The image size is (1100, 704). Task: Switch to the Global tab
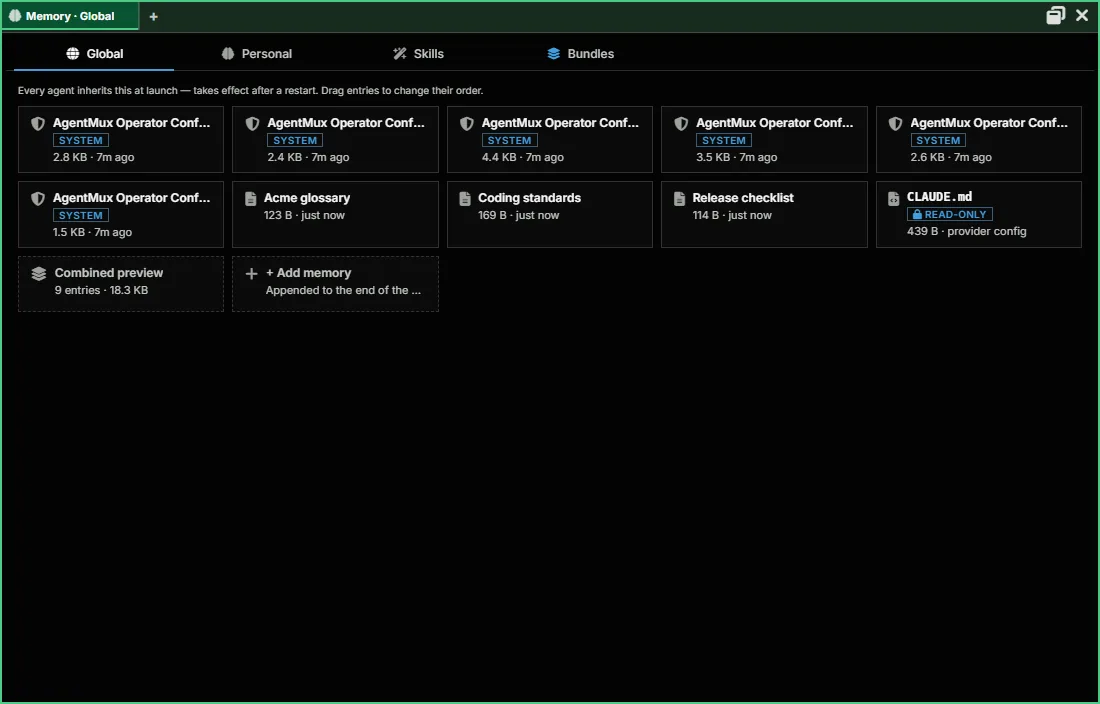pos(94,54)
